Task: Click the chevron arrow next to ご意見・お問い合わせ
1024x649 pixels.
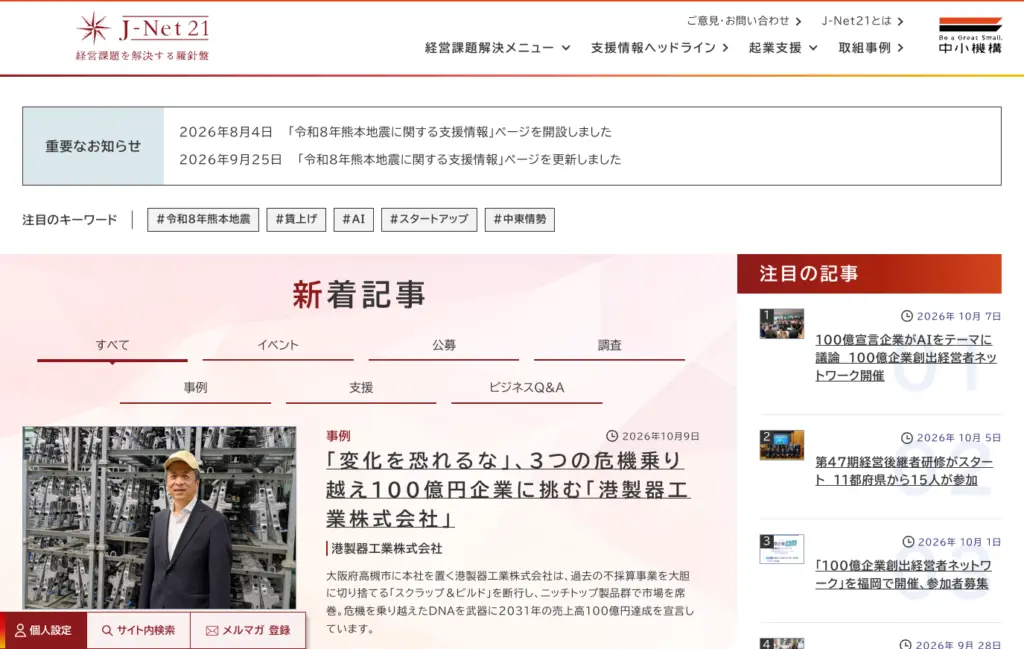Action: click(x=798, y=22)
